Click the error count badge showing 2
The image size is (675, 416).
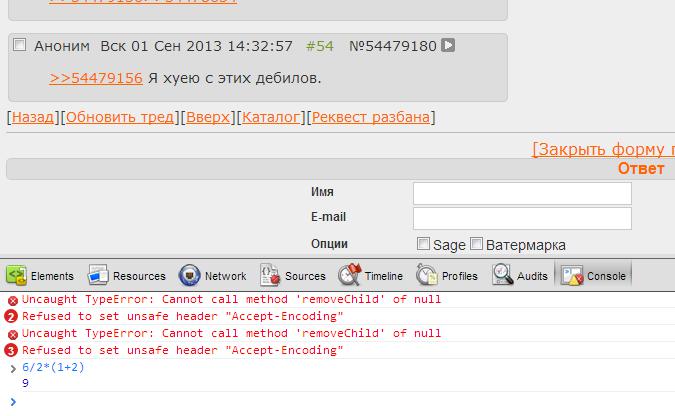coord(11,317)
